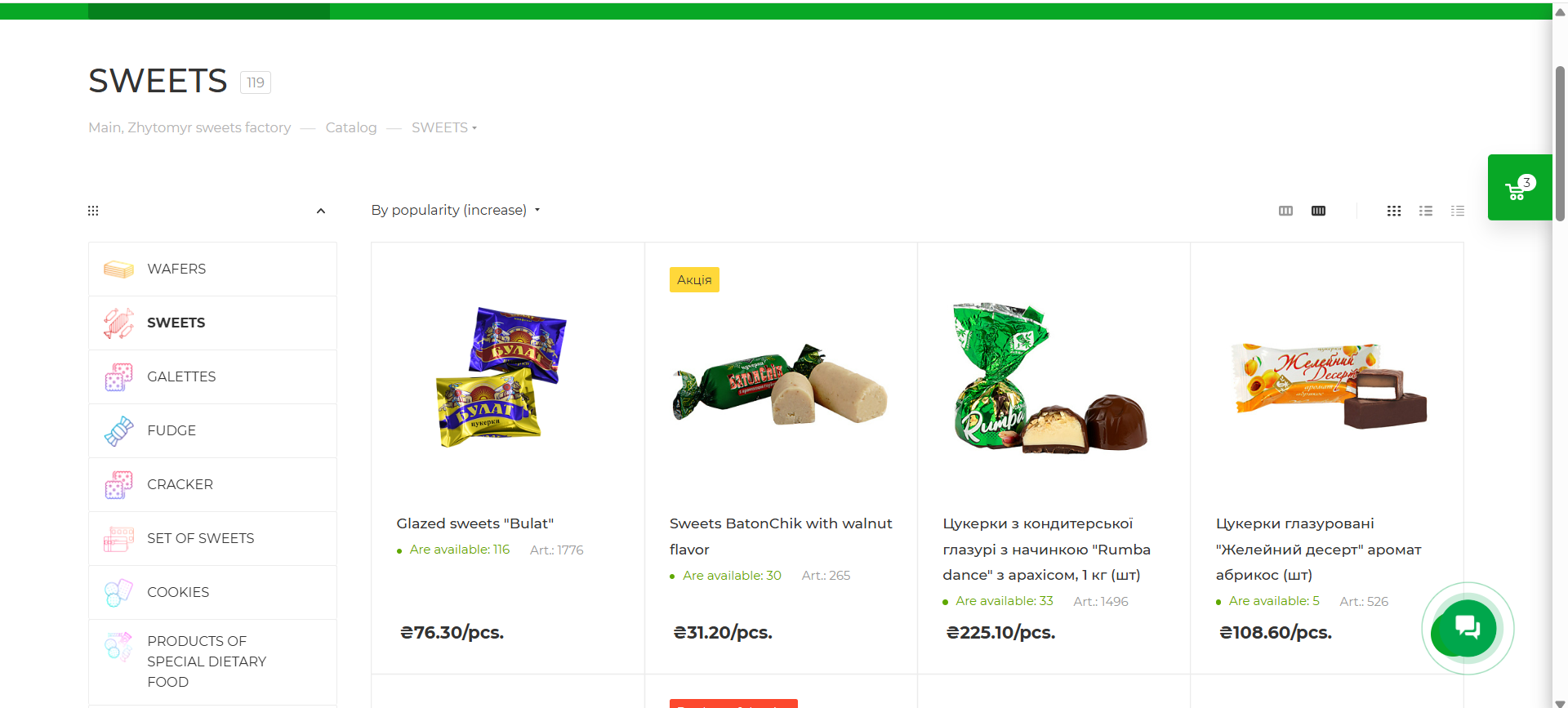Click the page vertical scrollbar thumb
Screen dimensions: 1568x708
pyautogui.click(x=1560, y=144)
